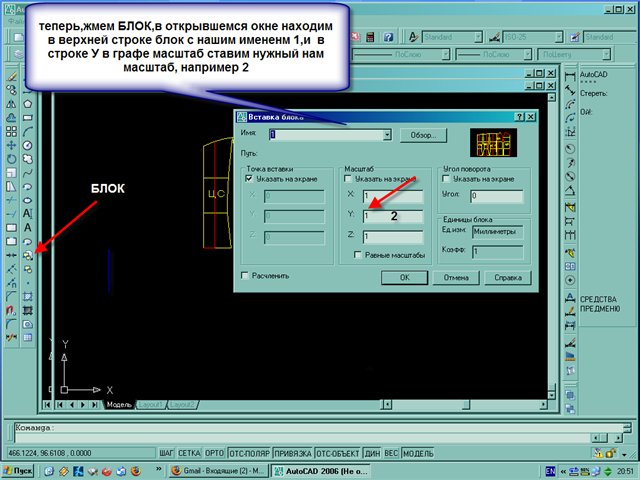The width and height of the screenshot is (640, 480).
Task: Open the block Имя name dropdown
Action: point(386,134)
